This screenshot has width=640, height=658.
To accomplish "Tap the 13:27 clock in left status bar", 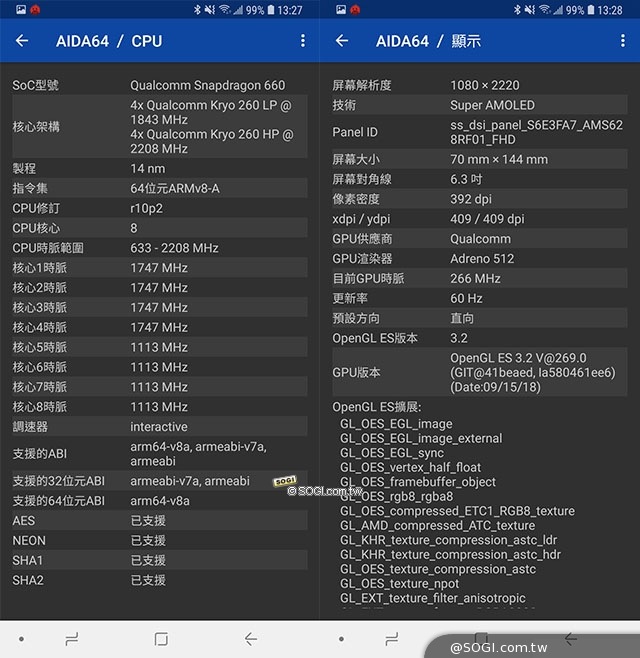I will [x=290, y=10].
